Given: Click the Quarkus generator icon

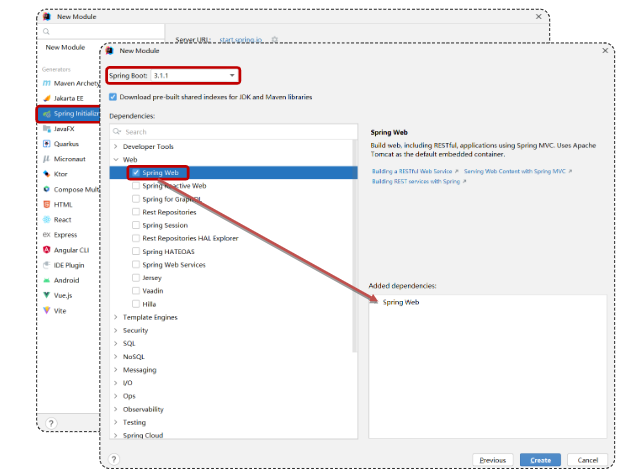Looking at the screenshot, I should click(x=47, y=144).
